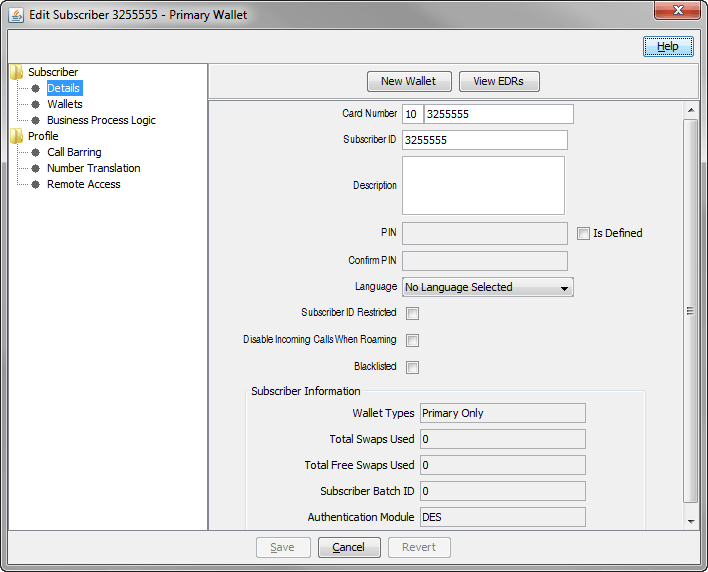Tick the Blacklisted checkbox
708x572 pixels.
[412, 367]
